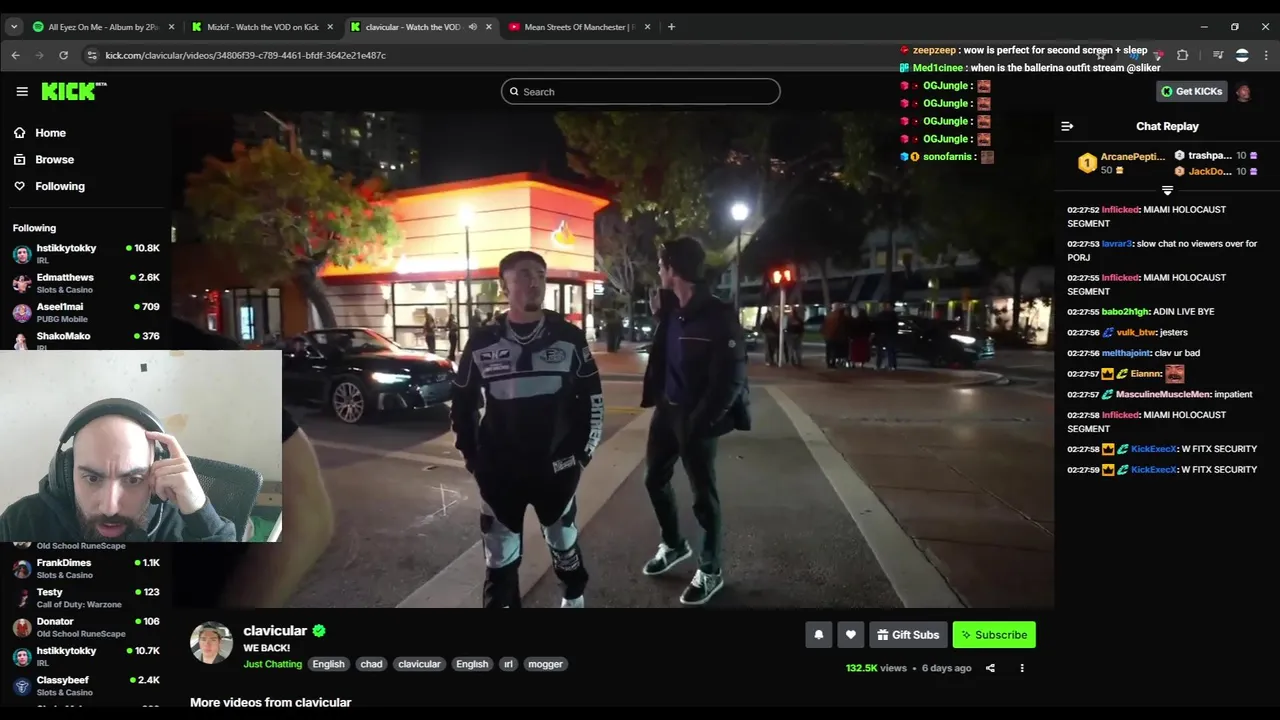
Task: Expand the gift leaderboard arrow
Action: (1167, 190)
